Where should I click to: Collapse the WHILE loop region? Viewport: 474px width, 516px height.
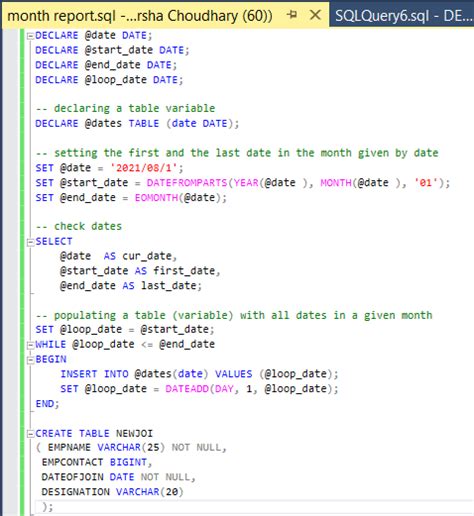[x=30, y=345]
